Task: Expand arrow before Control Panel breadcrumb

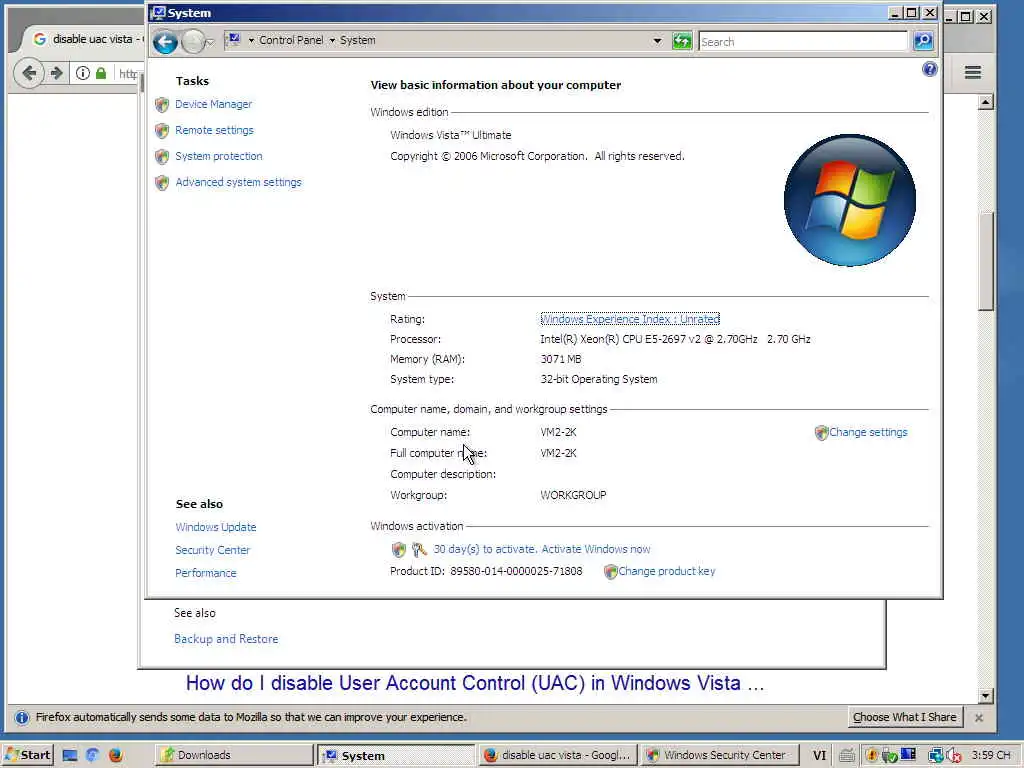Action: (251, 40)
